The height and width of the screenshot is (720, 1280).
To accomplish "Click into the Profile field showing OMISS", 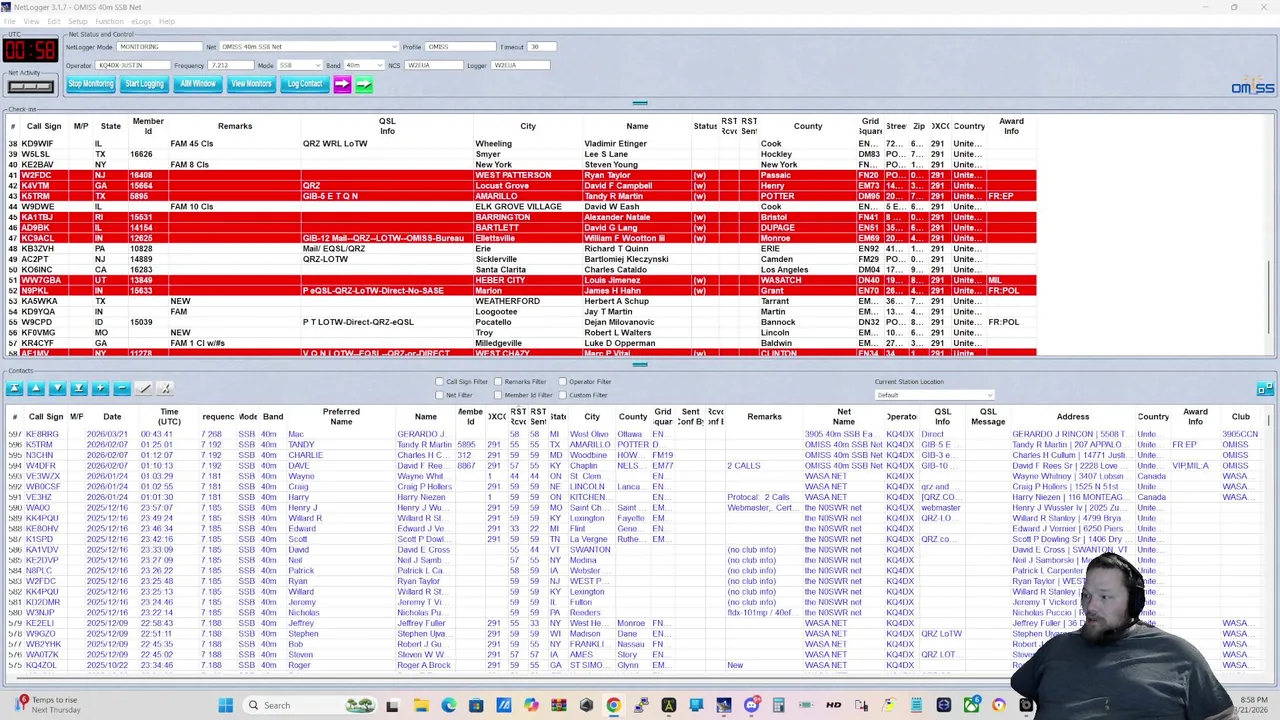I will [x=461, y=47].
